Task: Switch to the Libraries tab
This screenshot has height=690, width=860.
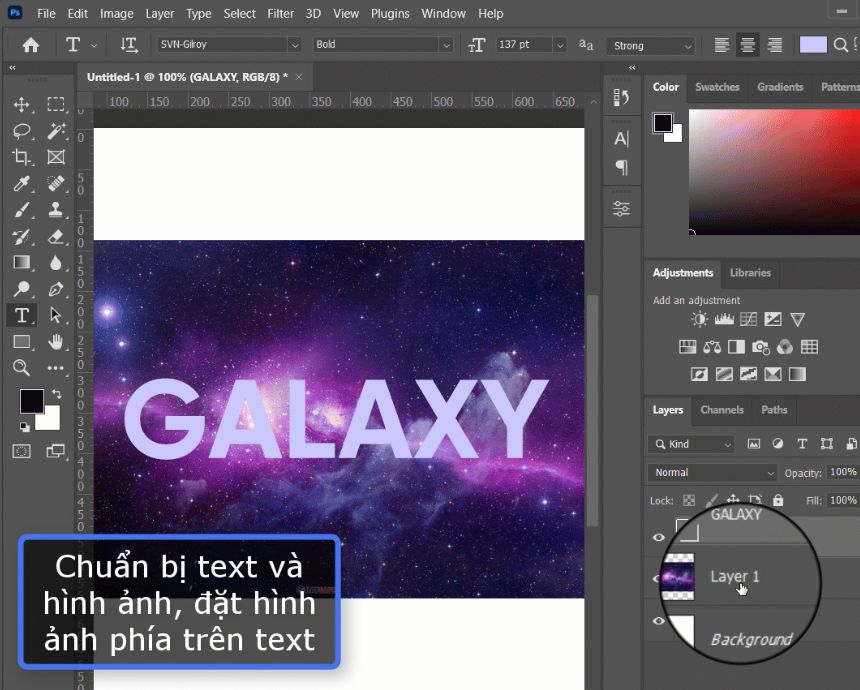Action: pyautogui.click(x=750, y=273)
